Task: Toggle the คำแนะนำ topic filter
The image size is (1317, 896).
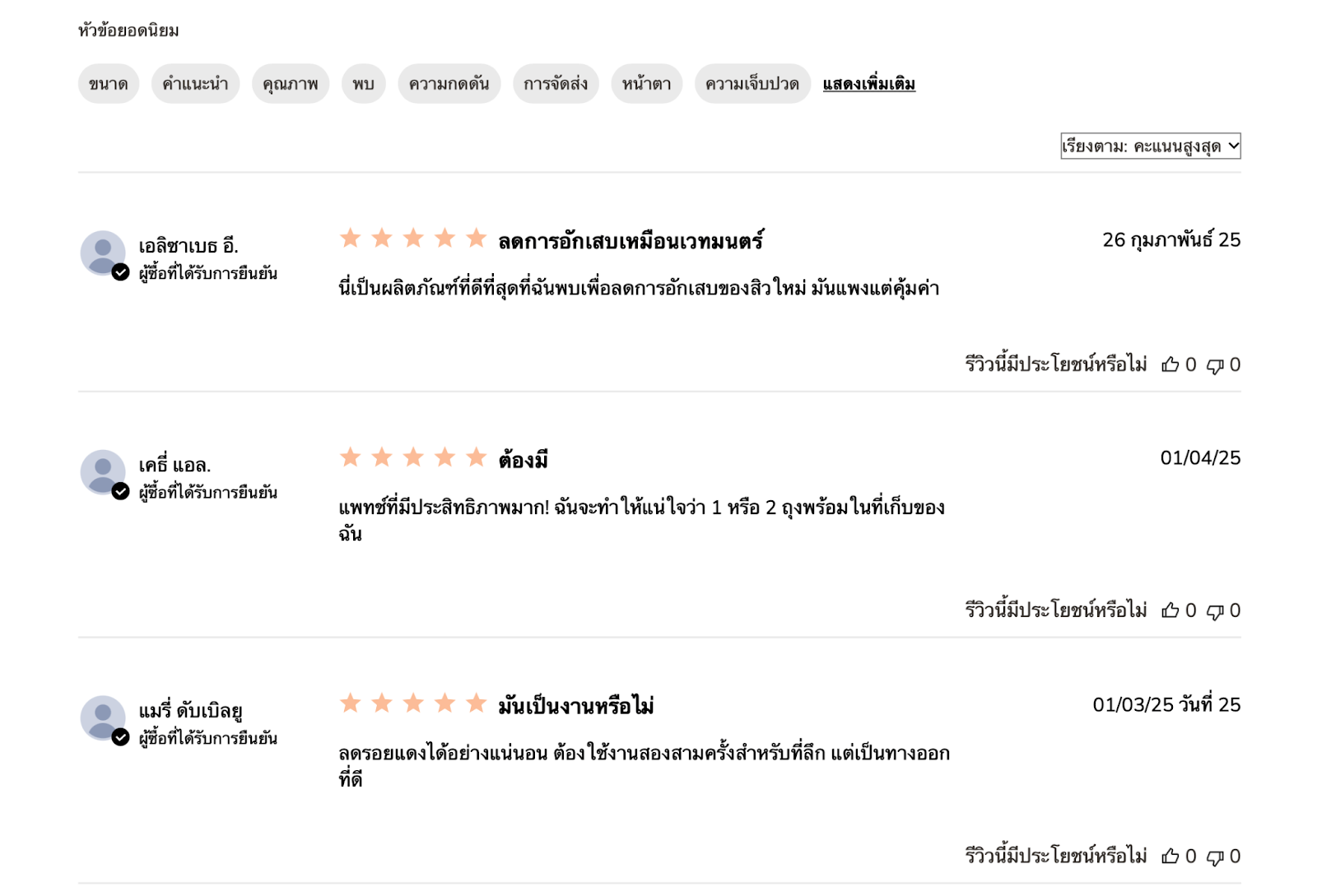Action: tap(195, 84)
